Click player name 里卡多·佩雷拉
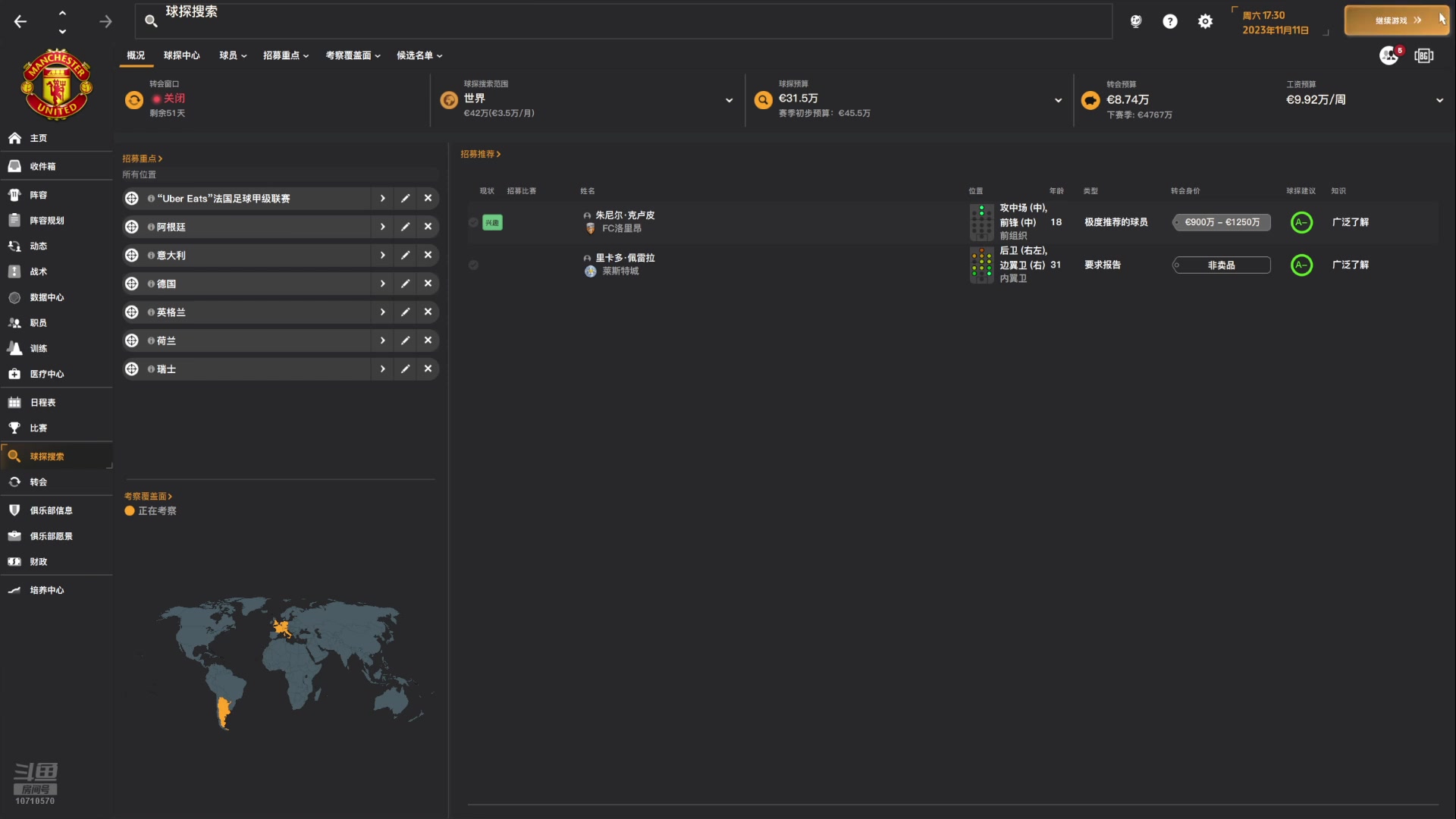The image size is (1456, 819). pyautogui.click(x=625, y=258)
